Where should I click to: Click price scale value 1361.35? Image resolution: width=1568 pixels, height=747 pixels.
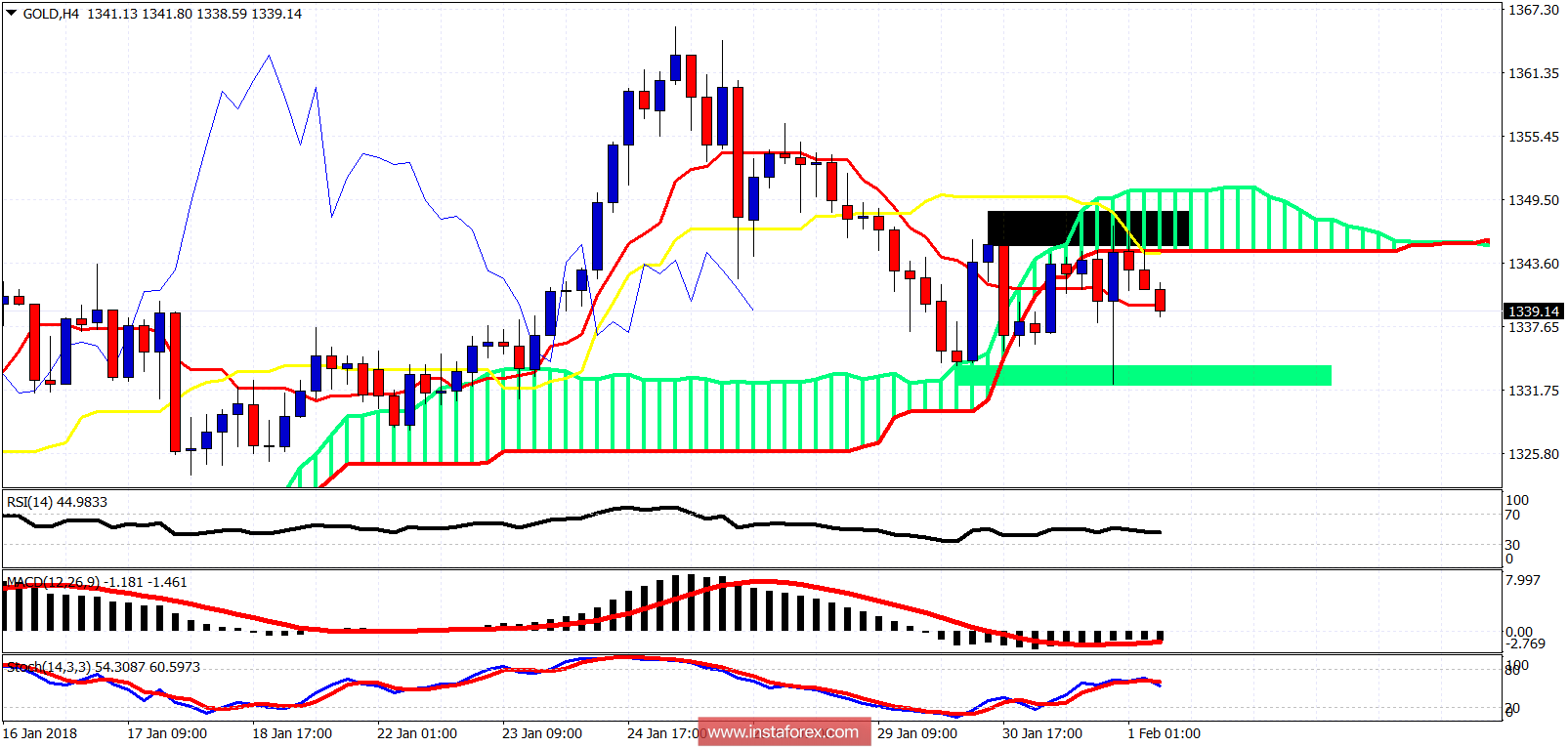(x=1534, y=73)
